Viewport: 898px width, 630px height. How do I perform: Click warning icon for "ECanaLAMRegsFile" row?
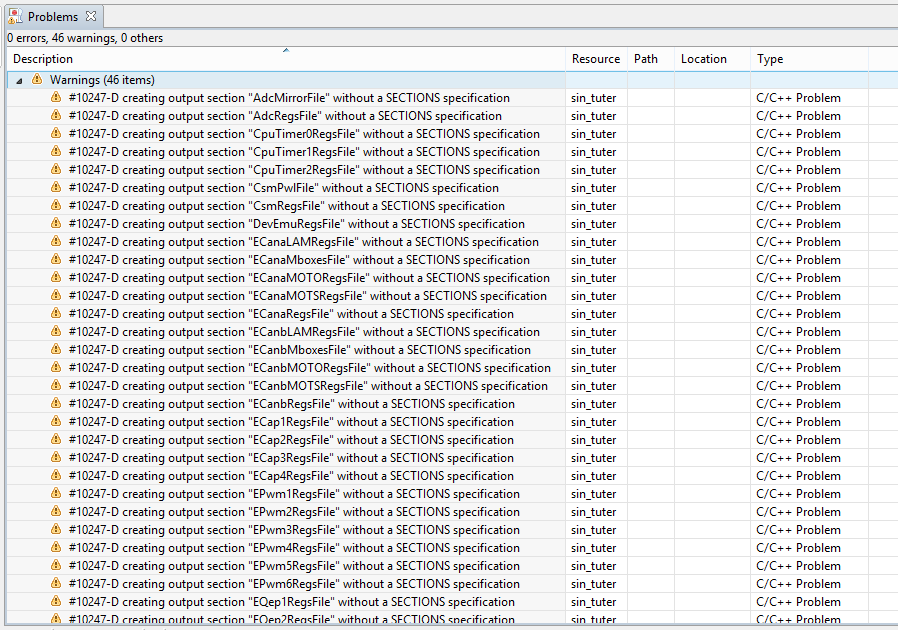tap(56, 241)
